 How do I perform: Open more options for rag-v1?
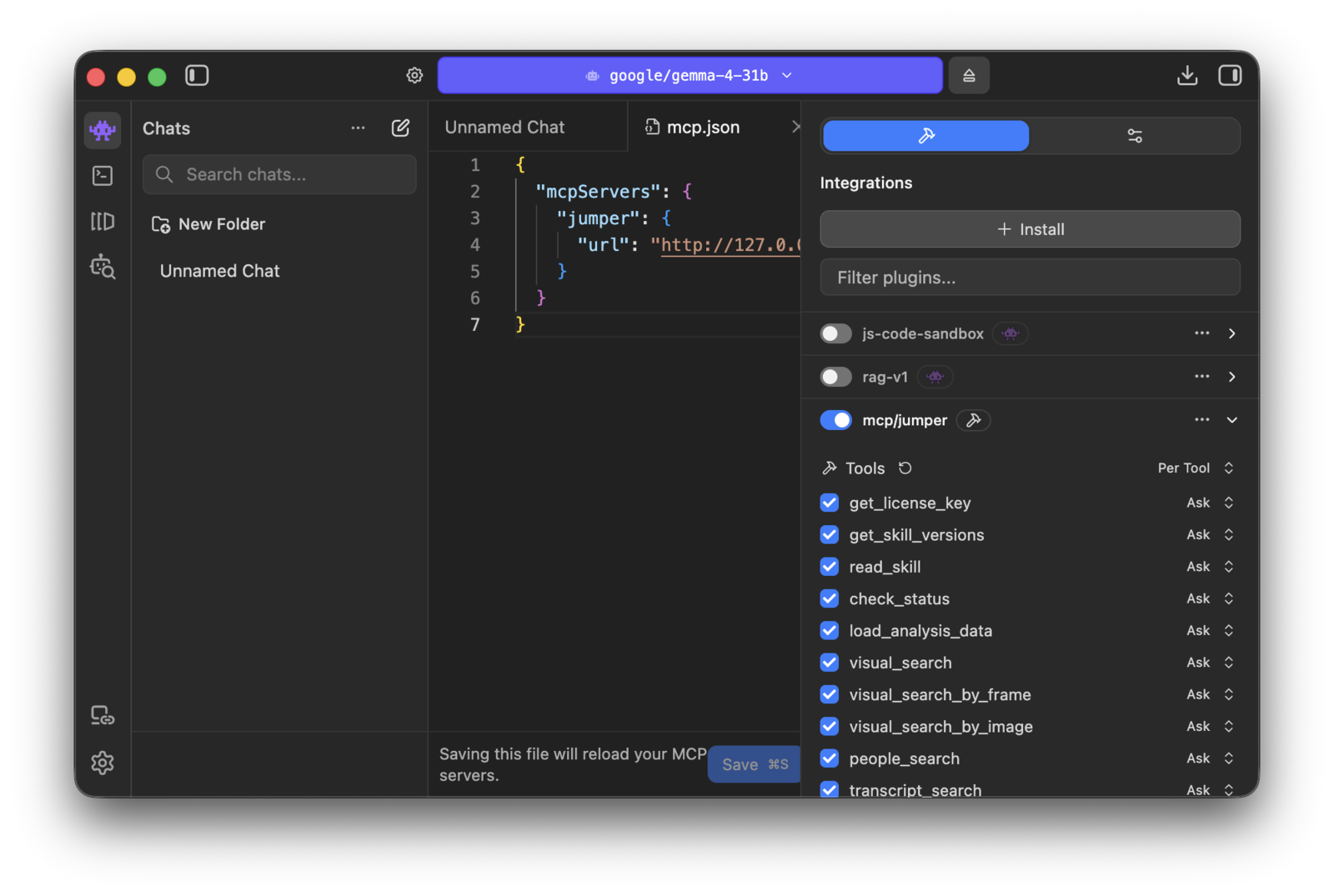coord(1201,377)
